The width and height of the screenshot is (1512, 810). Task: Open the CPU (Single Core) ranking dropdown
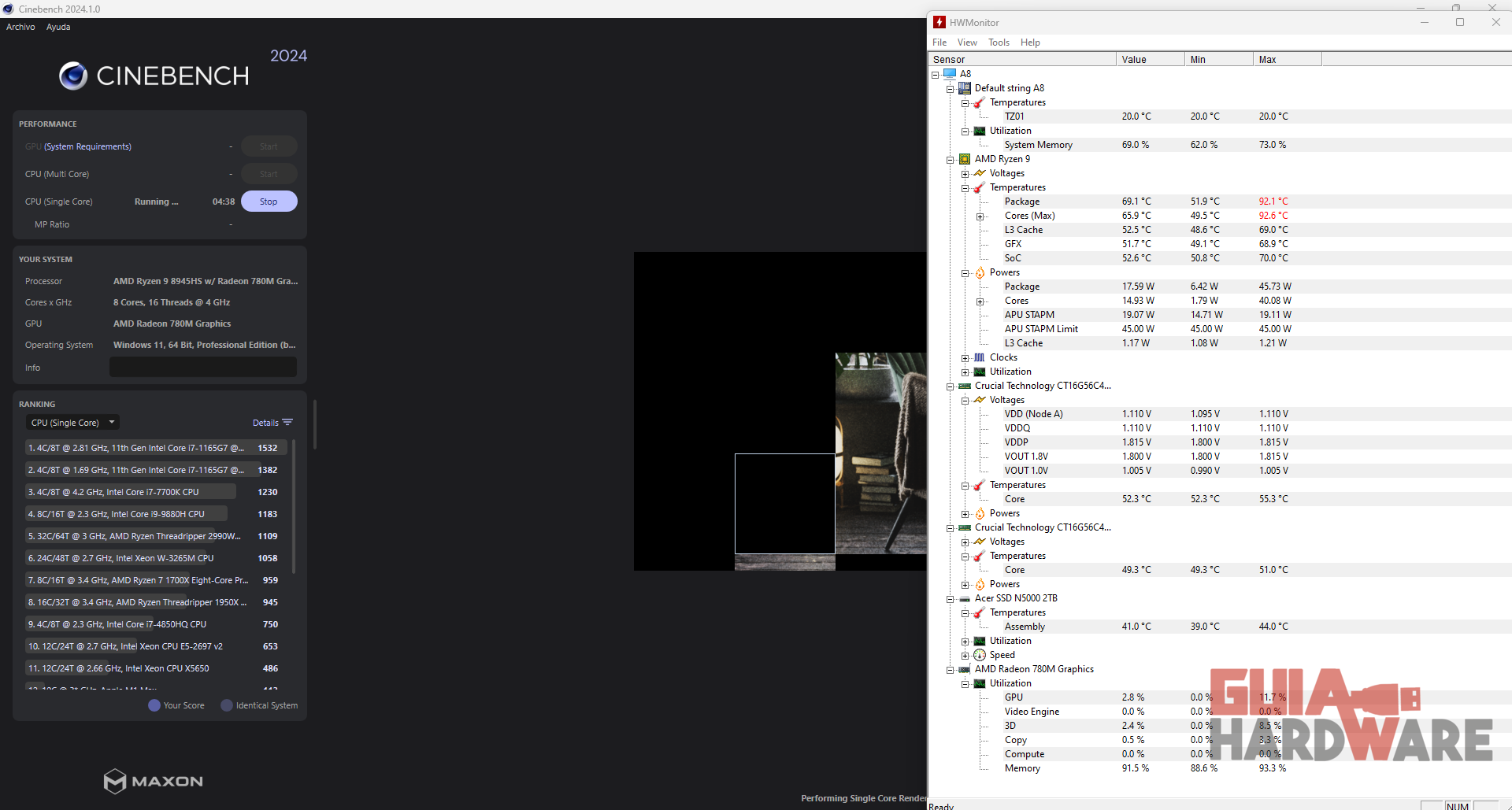point(72,423)
